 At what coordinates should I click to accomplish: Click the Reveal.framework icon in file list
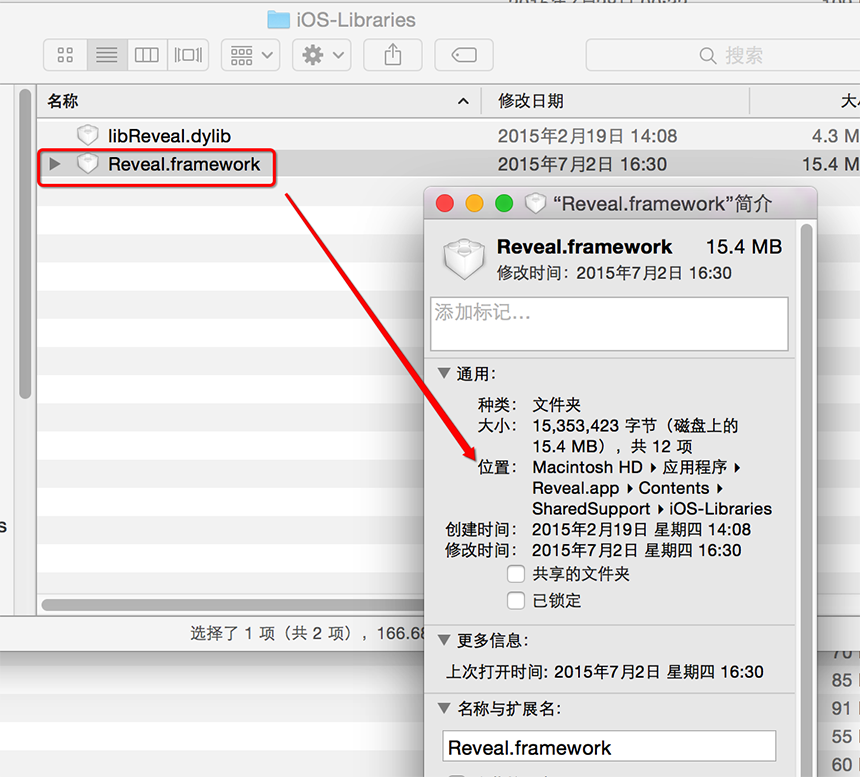click(88, 163)
